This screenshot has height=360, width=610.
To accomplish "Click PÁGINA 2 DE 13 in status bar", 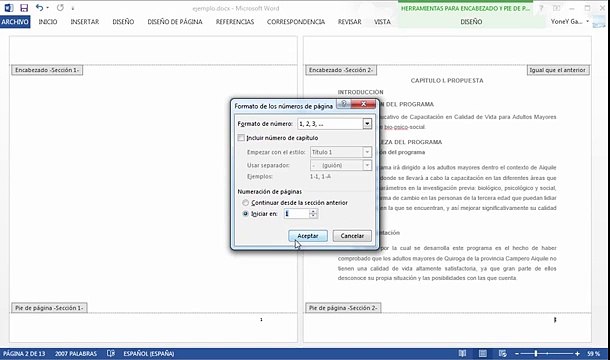I will click(x=24, y=354).
